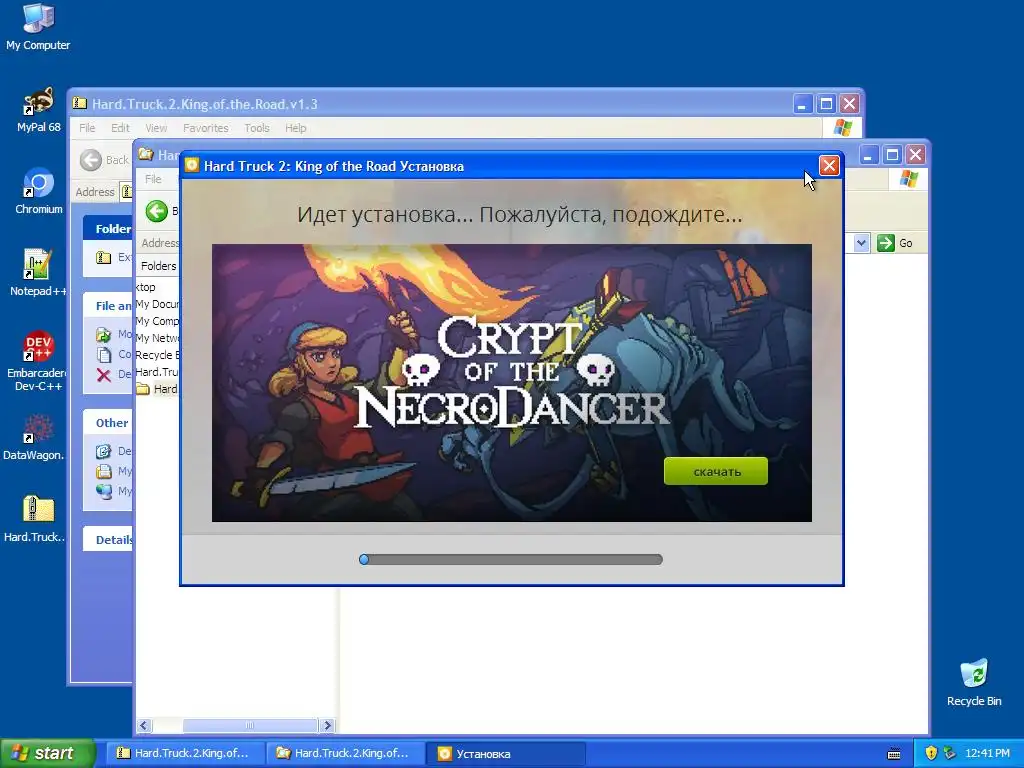Open the address bar dropdown arrow
The height and width of the screenshot is (768, 1024).
861,243
